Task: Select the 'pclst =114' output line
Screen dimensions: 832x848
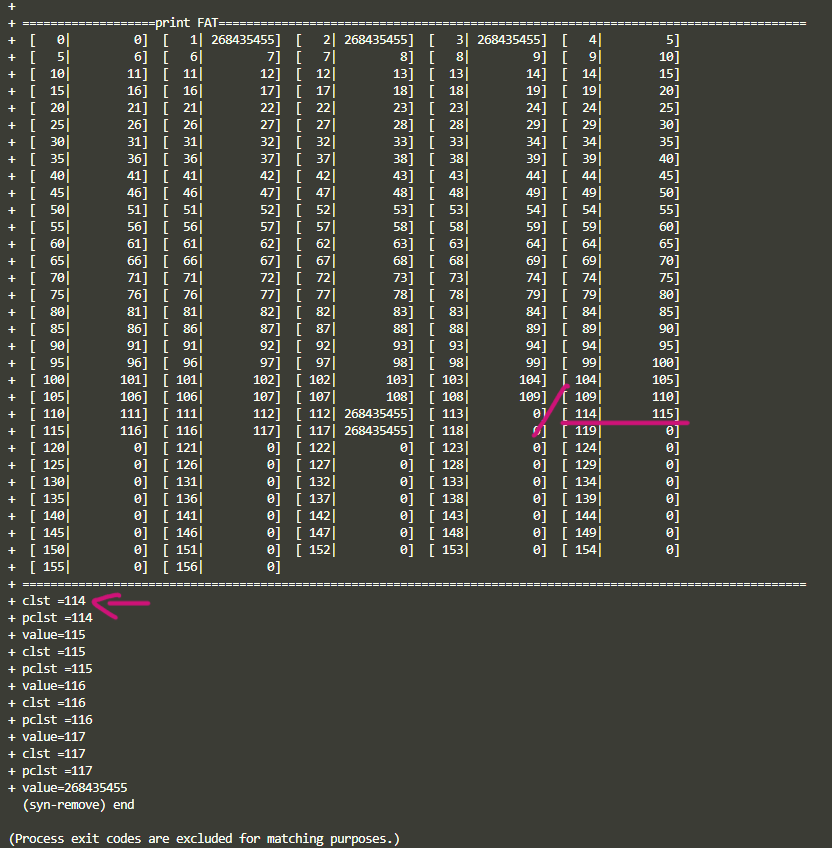Action: click(57, 618)
